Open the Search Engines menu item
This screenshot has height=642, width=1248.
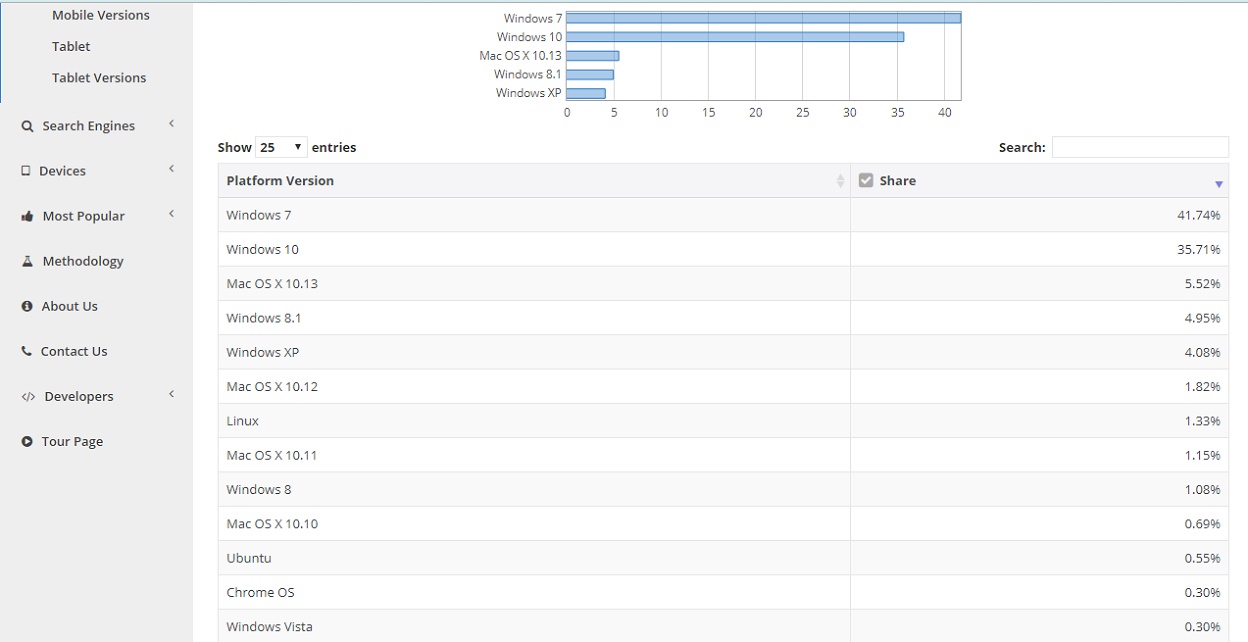[89, 126]
